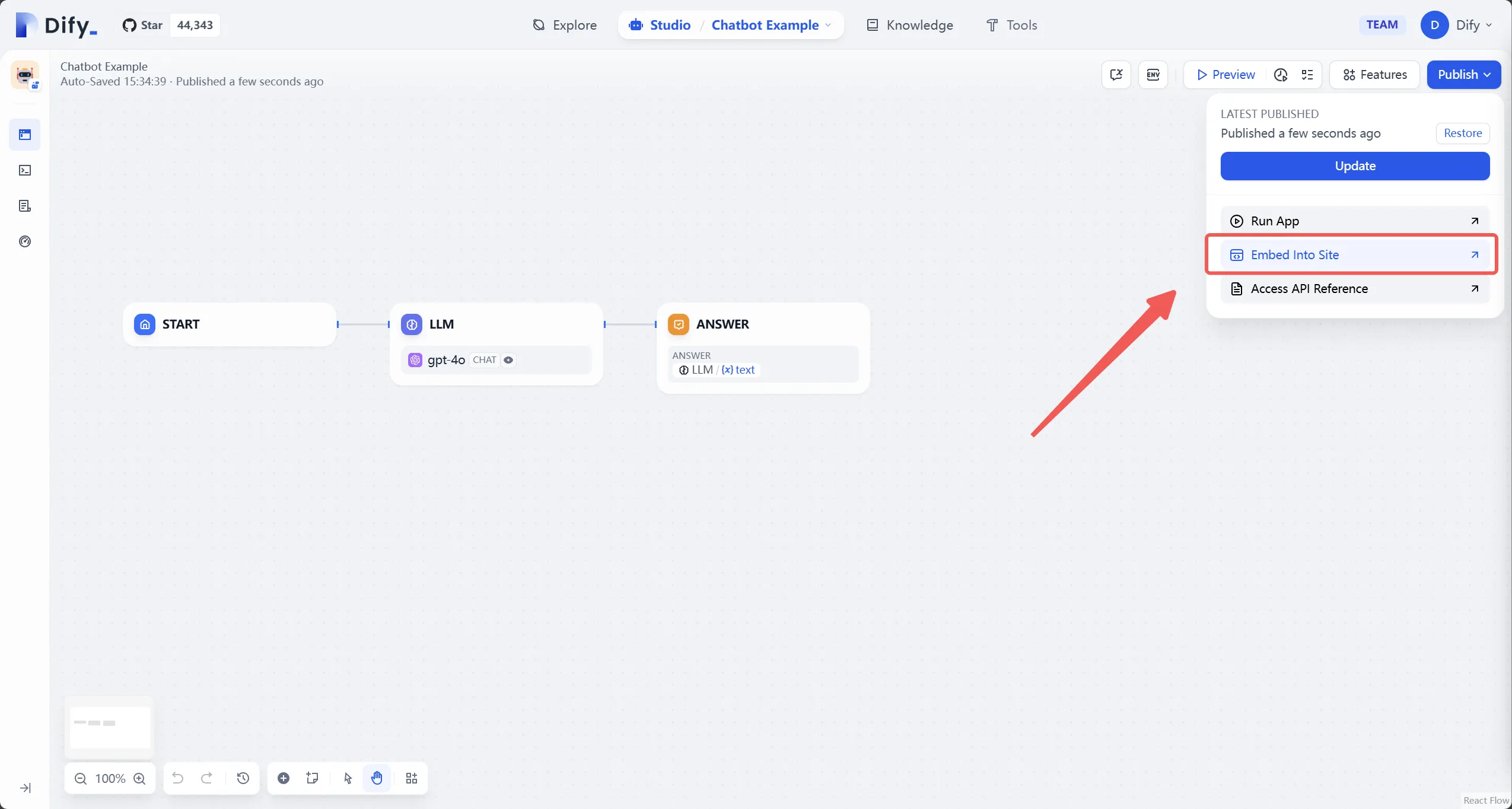Switch to the Knowledge tab

coord(910,25)
